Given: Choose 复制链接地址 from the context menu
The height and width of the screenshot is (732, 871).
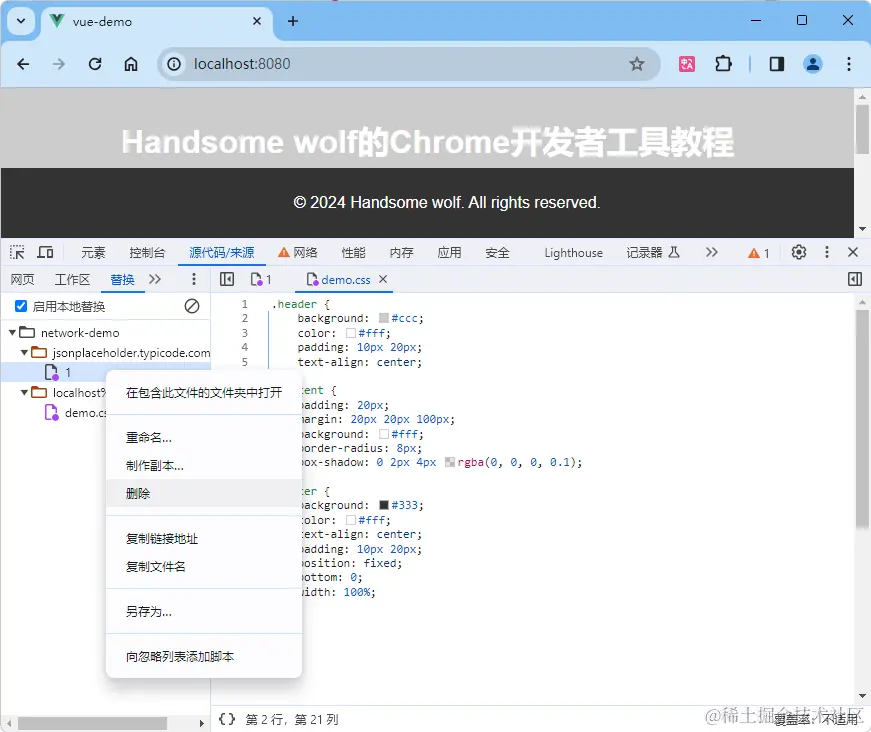Looking at the screenshot, I should [x=204, y=539].
